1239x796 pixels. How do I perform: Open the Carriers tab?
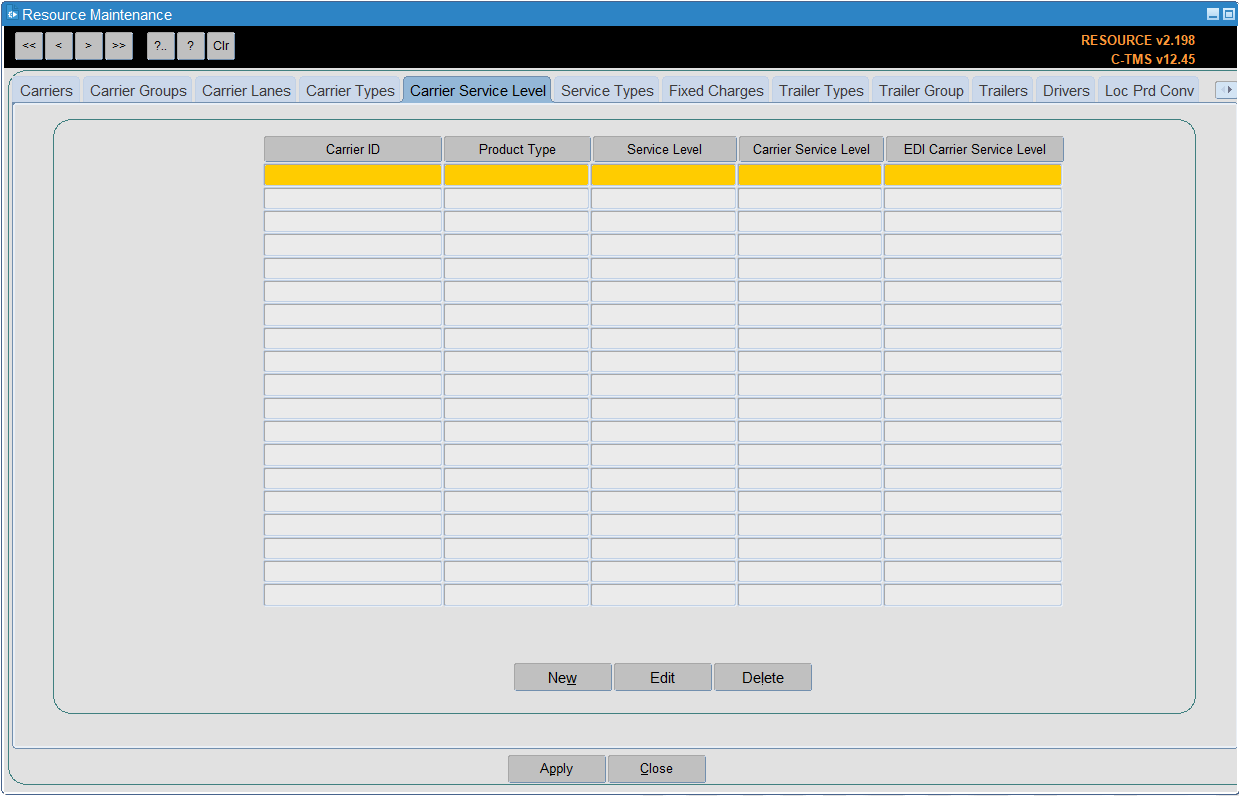coord(47,90)
